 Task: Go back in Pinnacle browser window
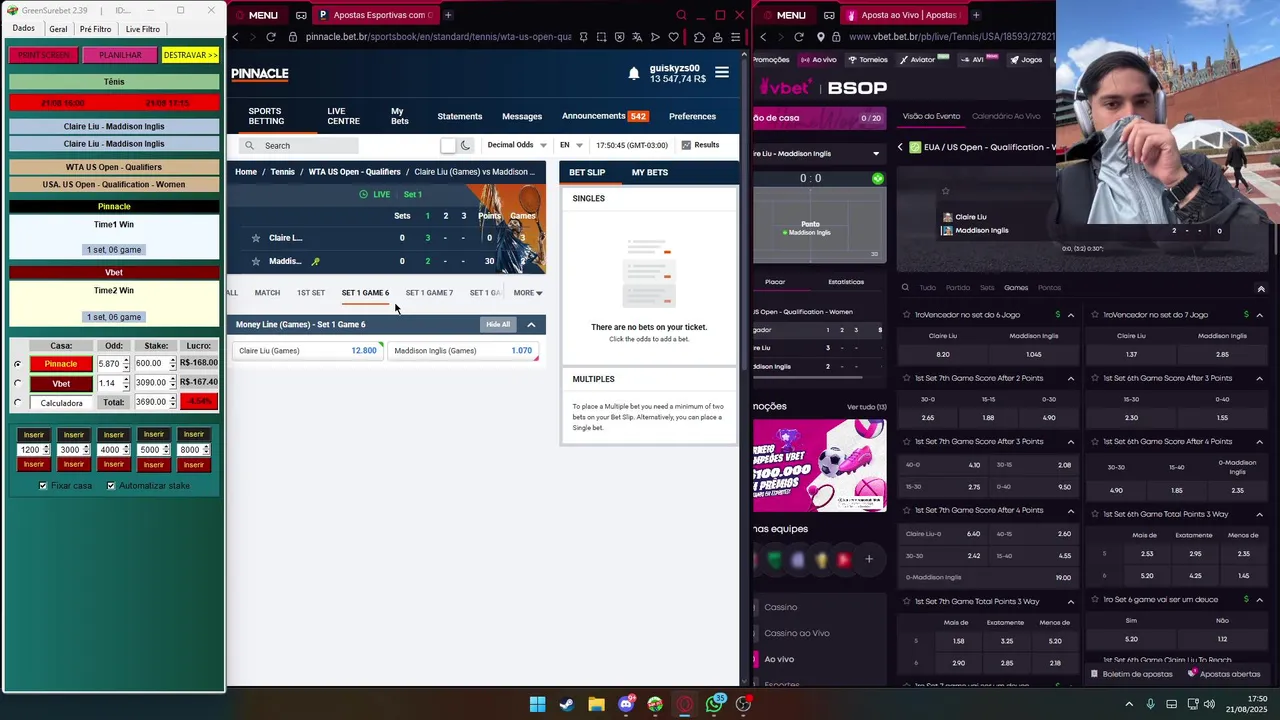235,37
